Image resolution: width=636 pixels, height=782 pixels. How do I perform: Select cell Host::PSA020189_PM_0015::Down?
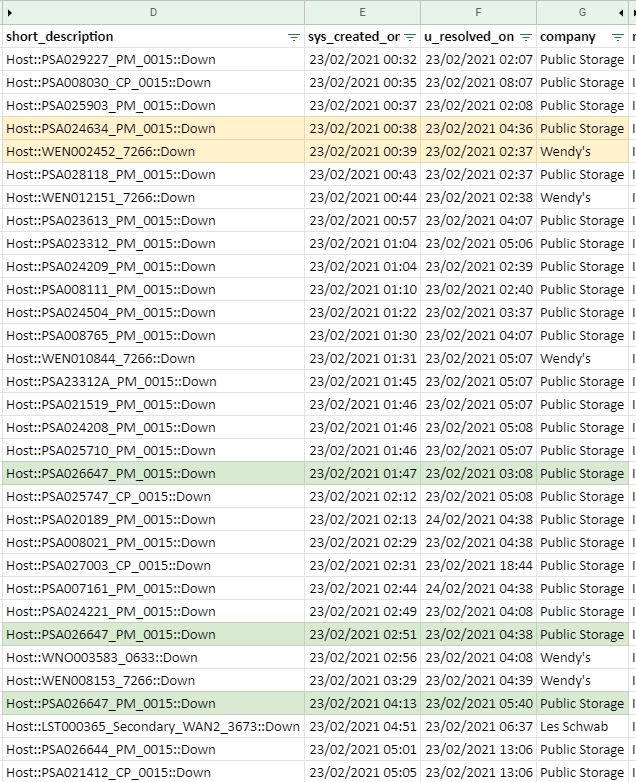pos(154,519)
